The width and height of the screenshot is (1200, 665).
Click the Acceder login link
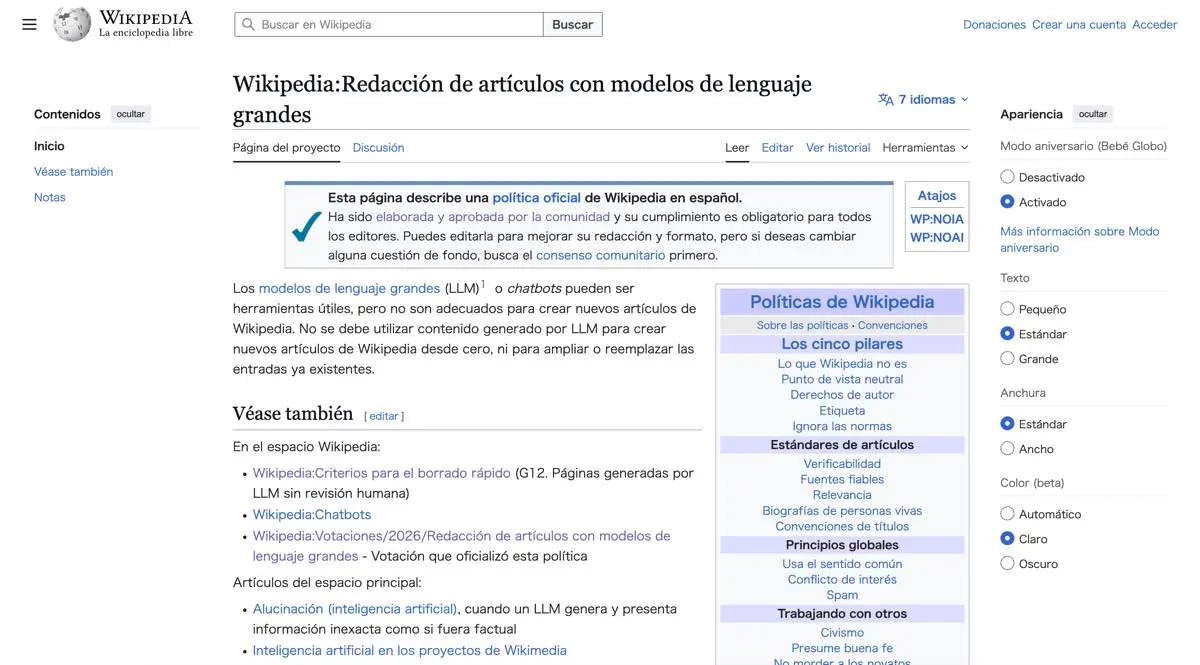[1154, 24]
